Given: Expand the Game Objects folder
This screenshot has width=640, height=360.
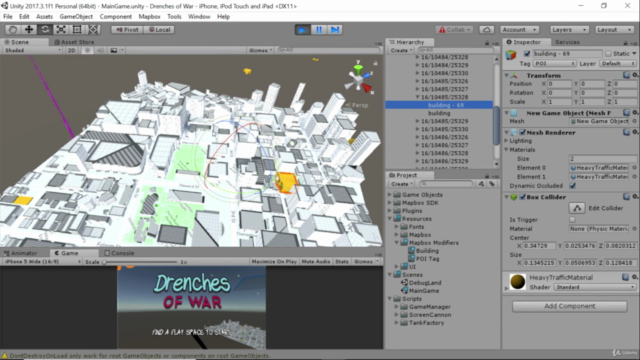Looking at the screenshot, I should coord(390,195).
